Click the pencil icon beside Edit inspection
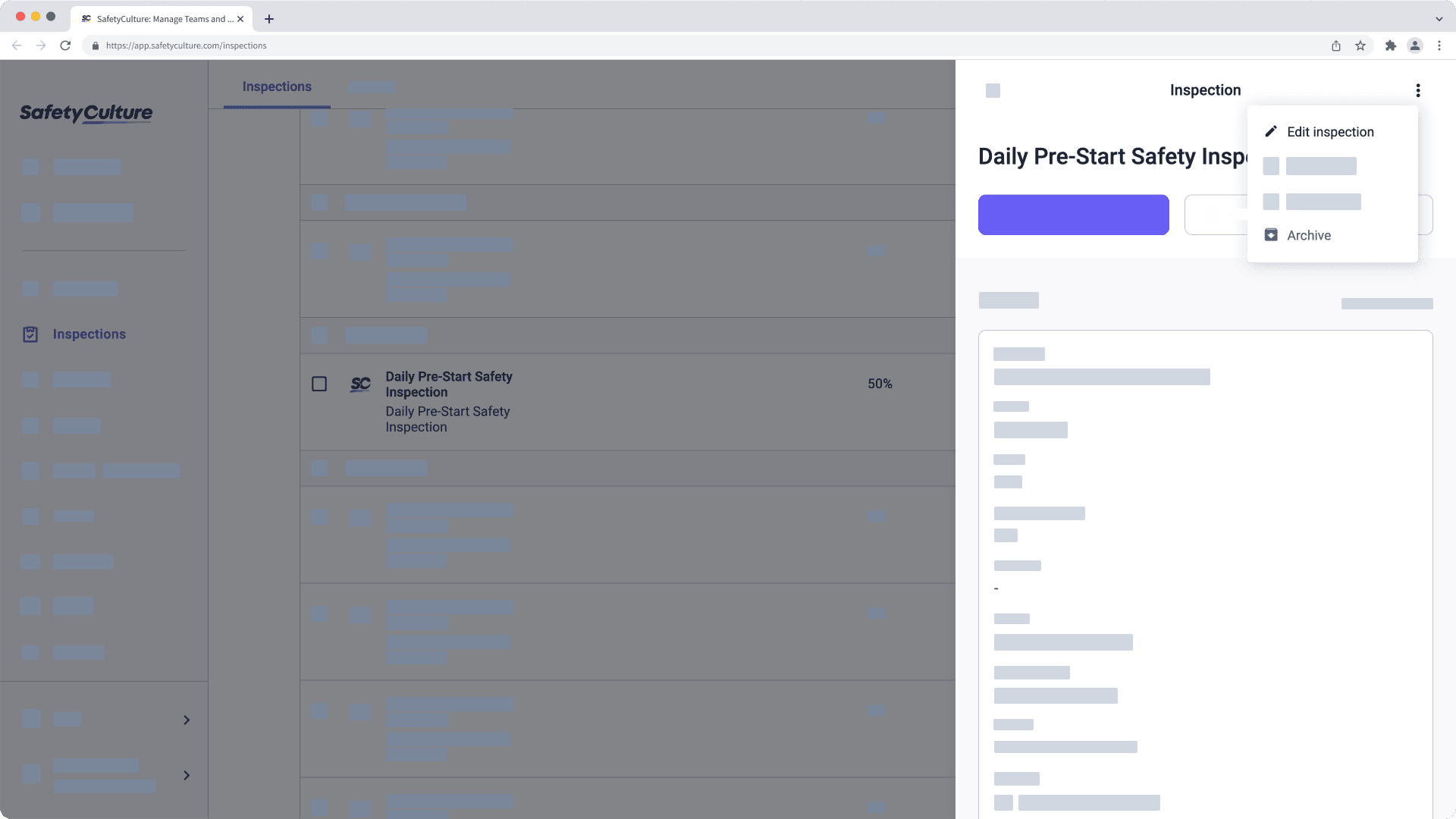This screenshot has height=819, width=1456. pyautogui.click(x=1271, y=132)
